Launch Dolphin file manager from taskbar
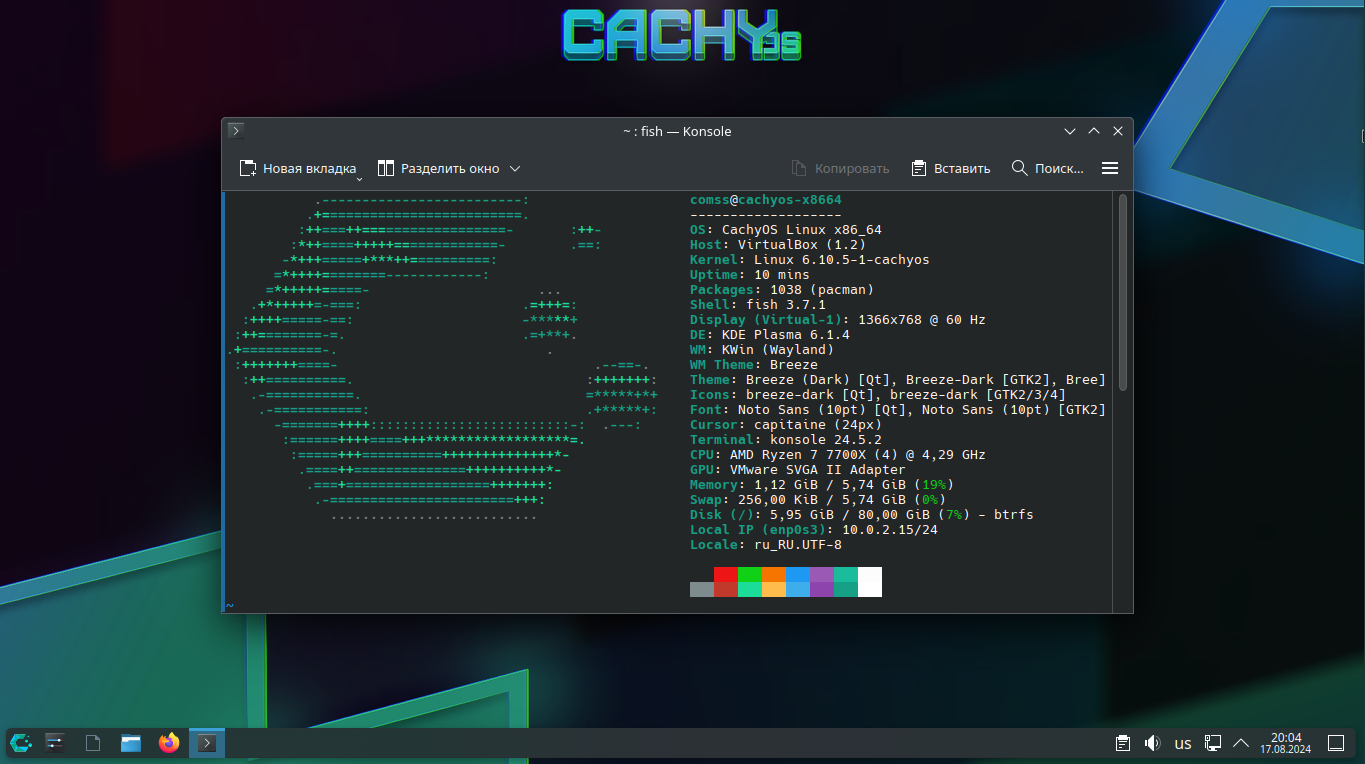Image resolution: width=1365 pixels, height=764 pixels. [131, 742]
